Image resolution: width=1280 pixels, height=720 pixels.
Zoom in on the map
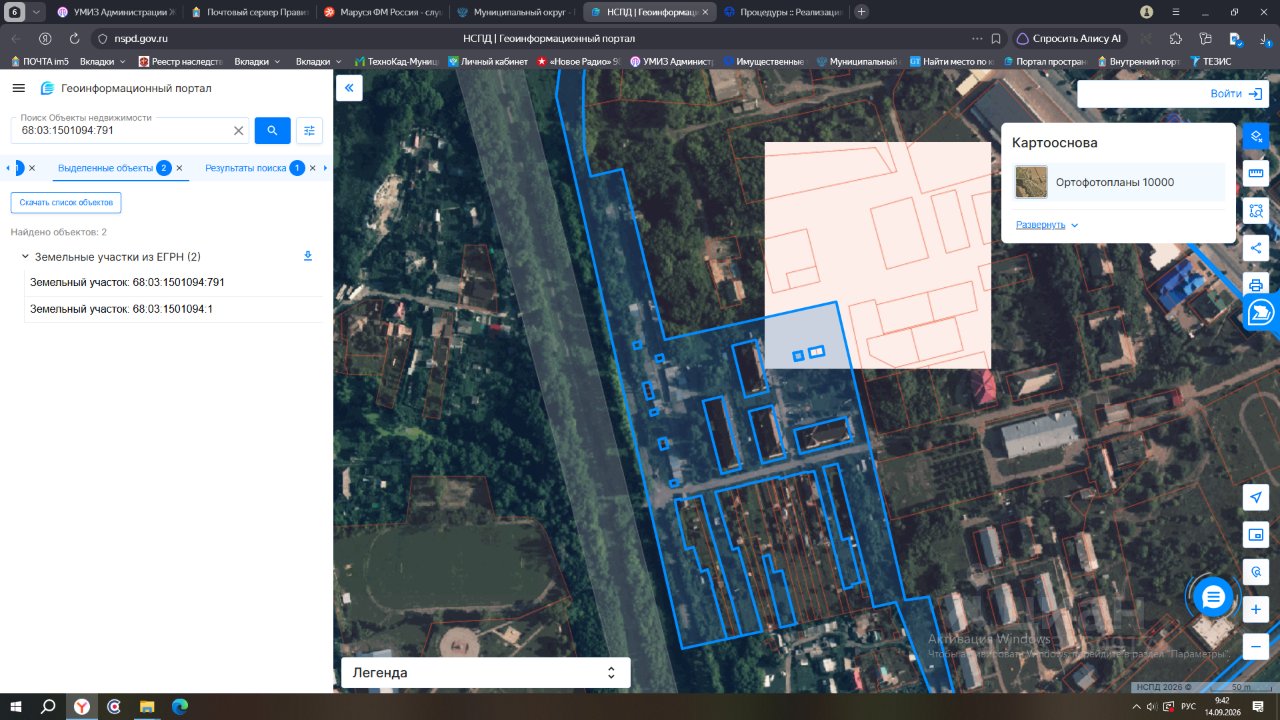1256,609
